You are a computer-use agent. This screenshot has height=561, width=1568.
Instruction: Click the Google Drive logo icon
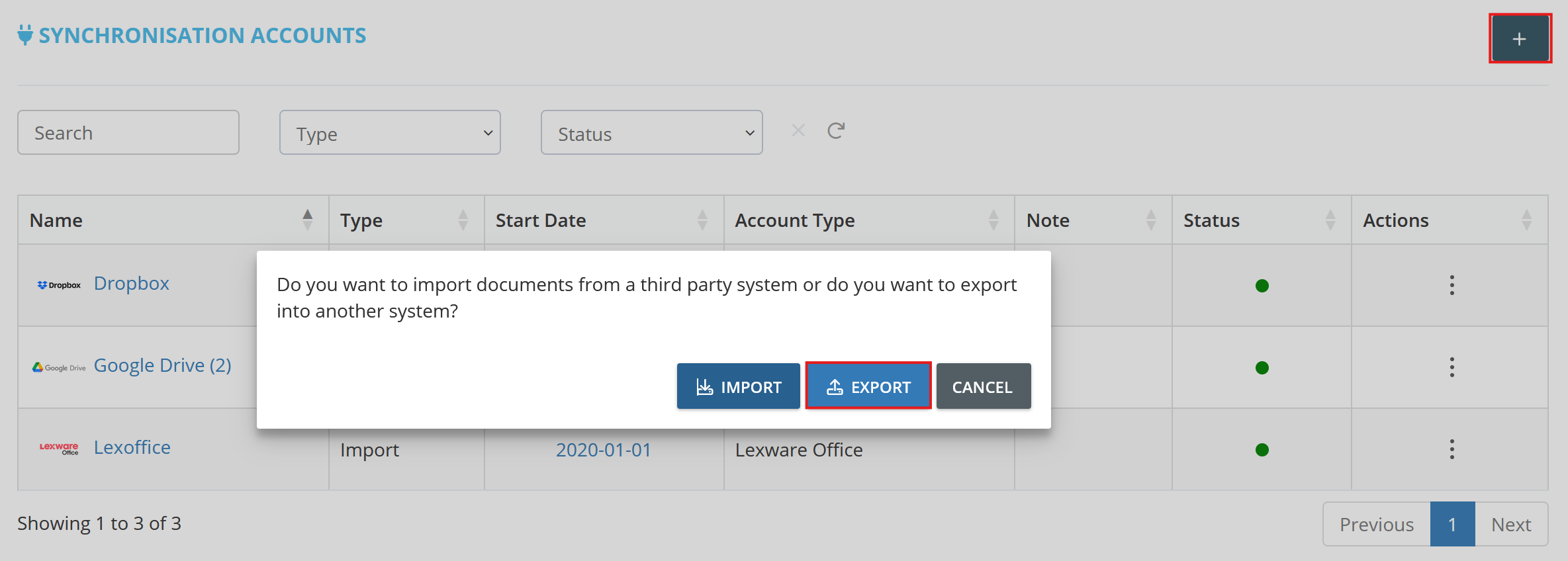click(x=59, y=367)
